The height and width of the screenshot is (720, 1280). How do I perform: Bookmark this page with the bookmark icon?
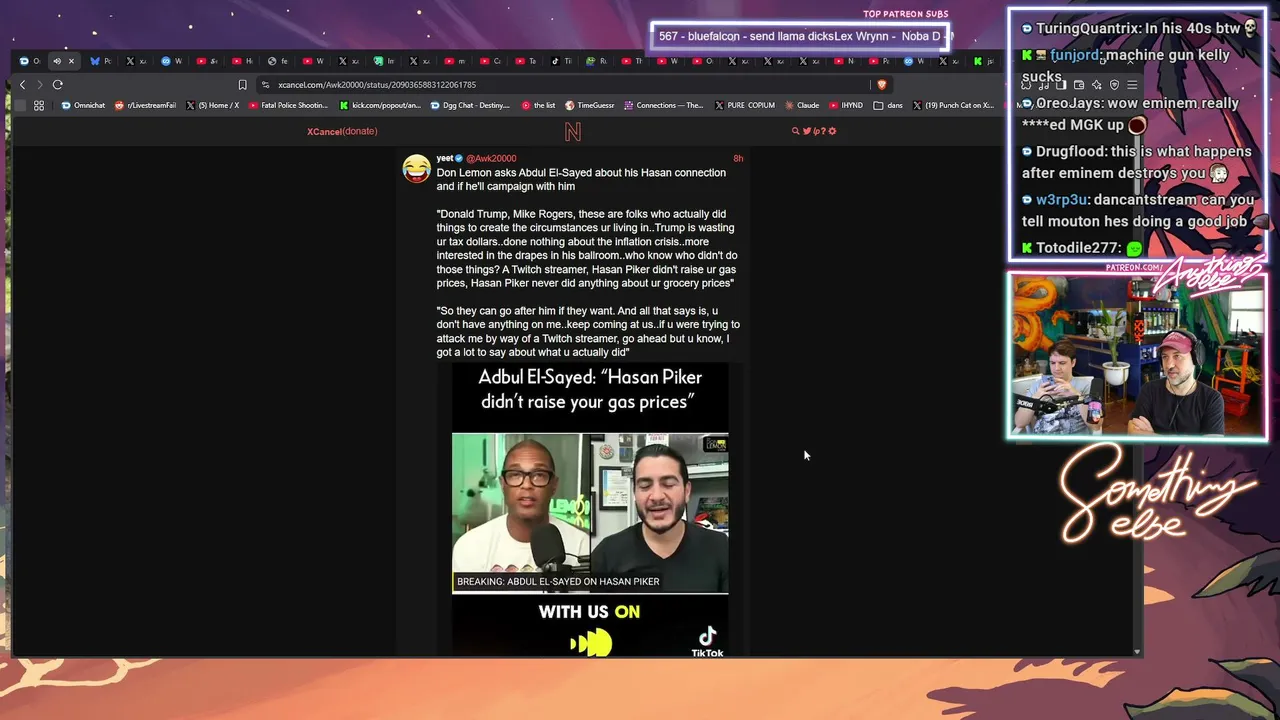(242, 85)
